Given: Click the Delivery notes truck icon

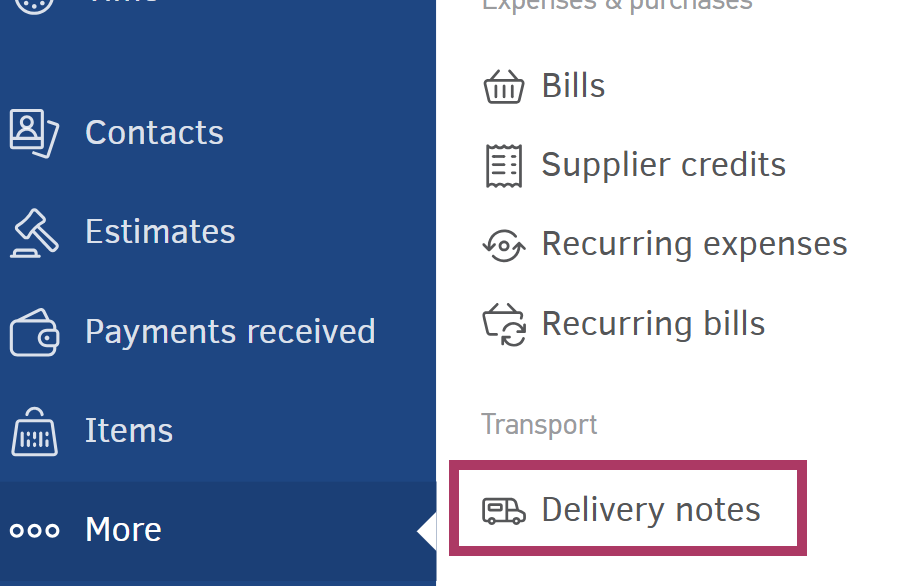Looking at the screenshot, I should (x=503, y=511).
